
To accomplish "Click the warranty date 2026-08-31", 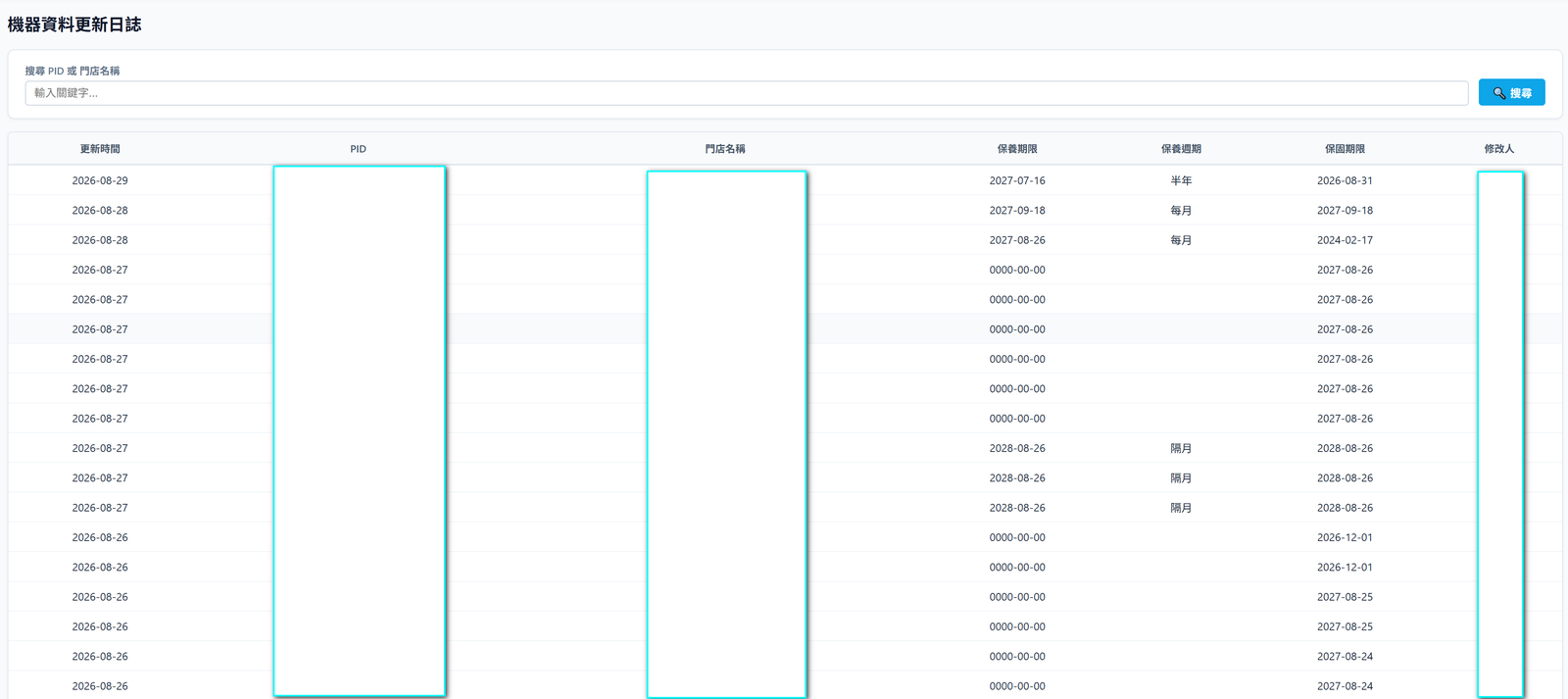I will 1345,180.
